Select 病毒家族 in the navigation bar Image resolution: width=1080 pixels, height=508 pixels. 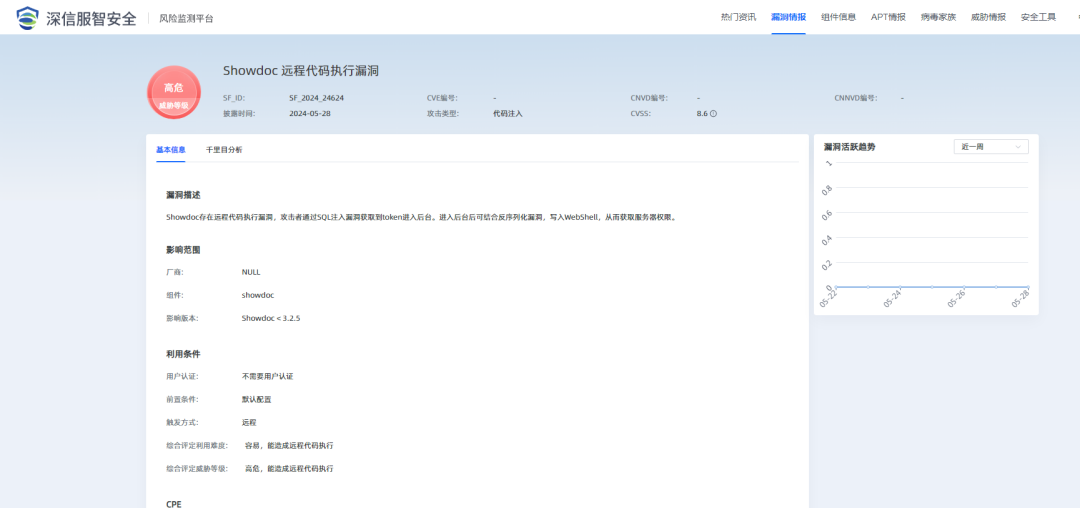click(x=938, y=17)
